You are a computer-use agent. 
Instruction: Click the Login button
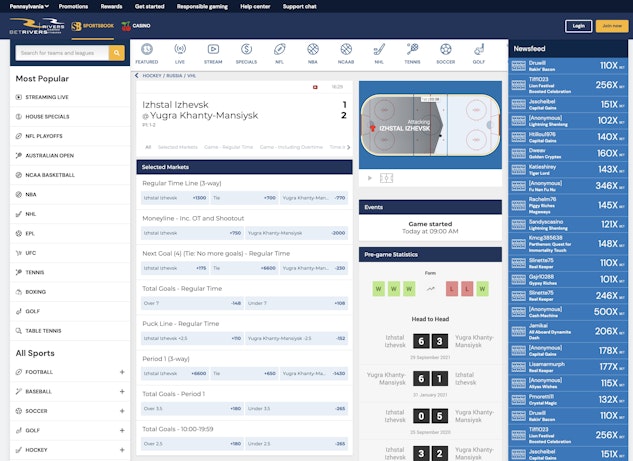579,26
